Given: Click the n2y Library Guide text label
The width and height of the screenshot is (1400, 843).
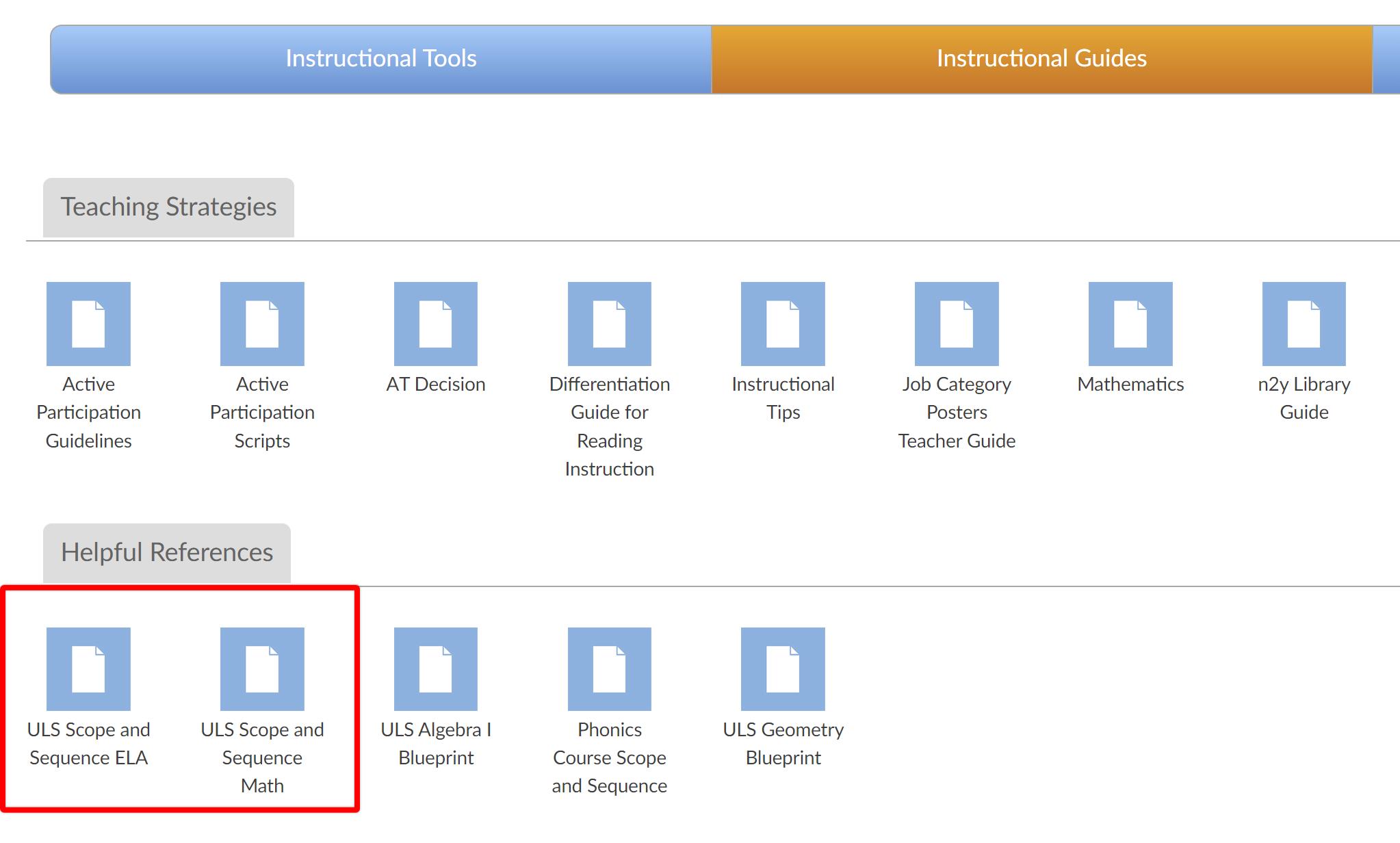Looking at the screenshot, I should [1304, 398].
